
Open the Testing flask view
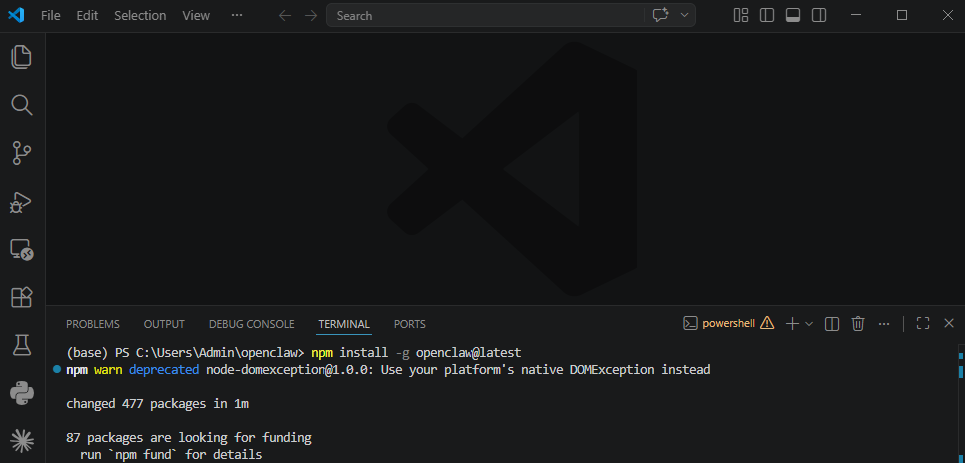[x=22, y=345]
